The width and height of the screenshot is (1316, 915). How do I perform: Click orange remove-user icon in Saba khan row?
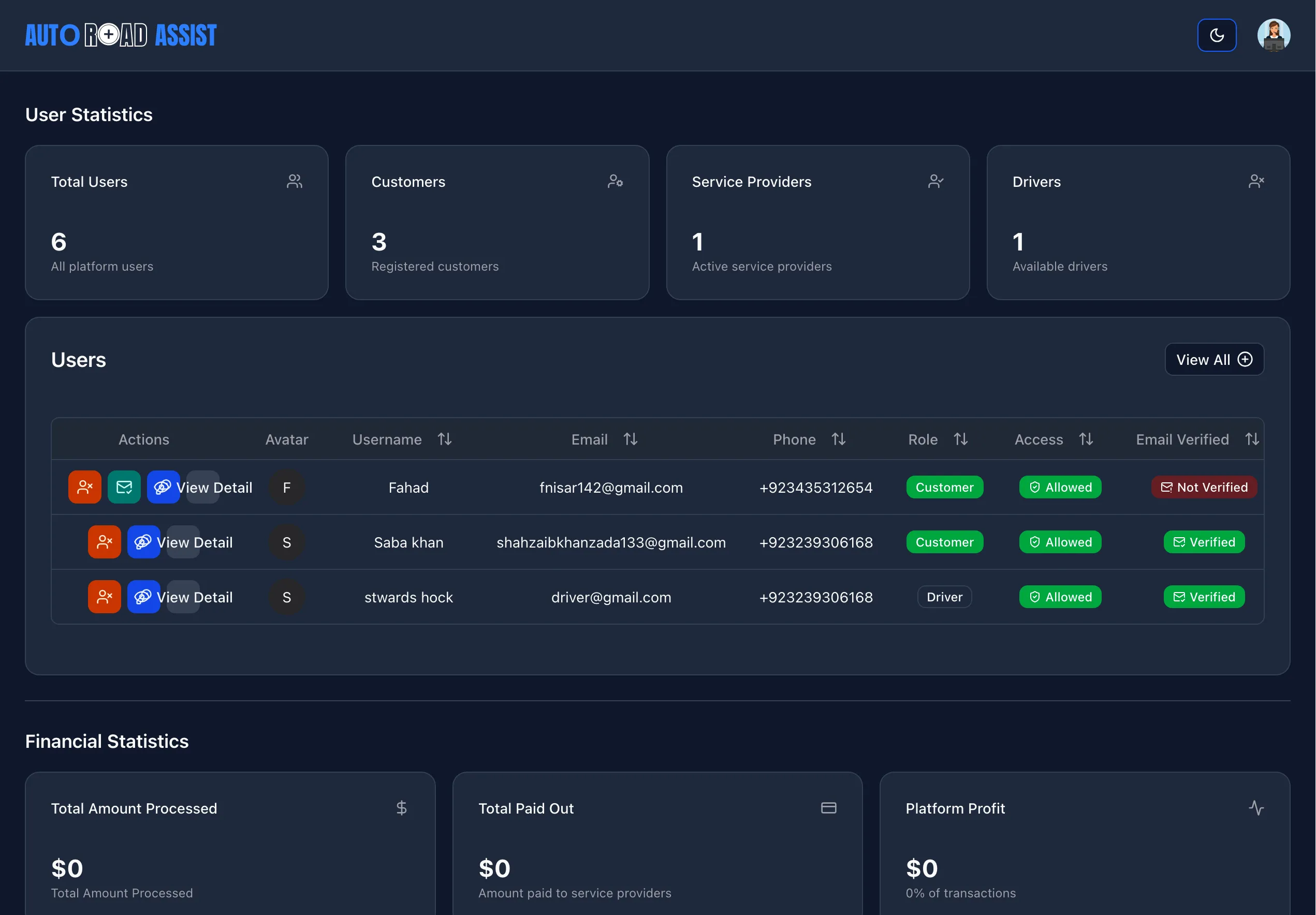(x=105, y=542)
